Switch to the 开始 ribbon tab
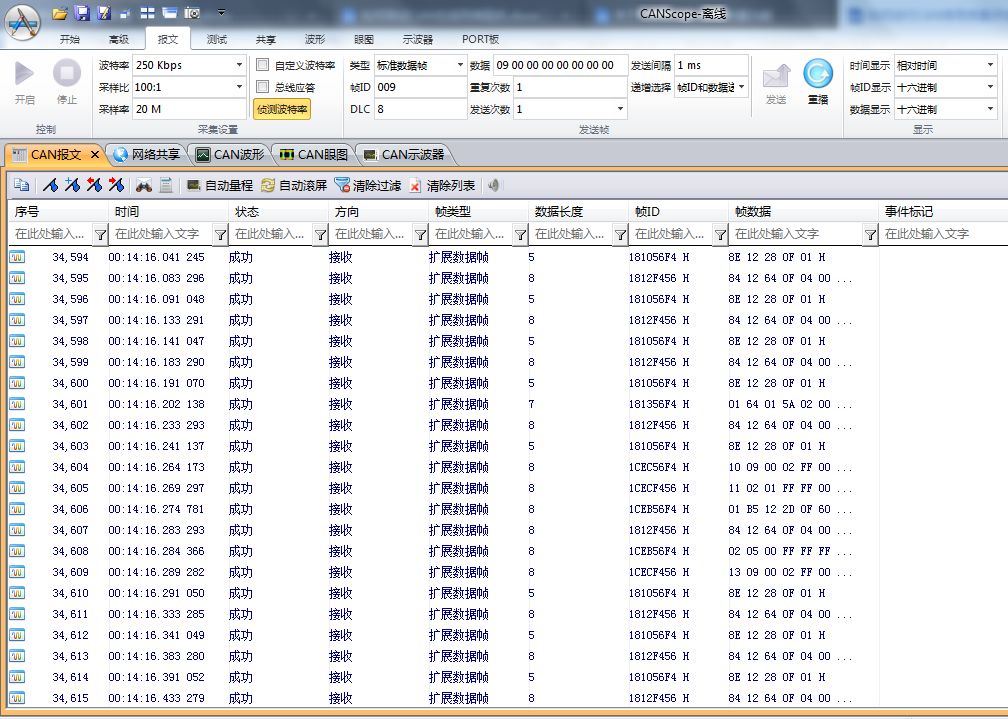Viewport: 1008px width, 719px height. coord(69,39)
